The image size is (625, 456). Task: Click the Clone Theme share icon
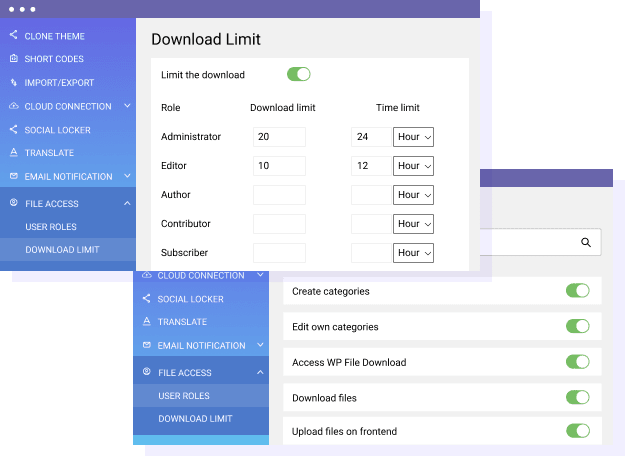13,36
